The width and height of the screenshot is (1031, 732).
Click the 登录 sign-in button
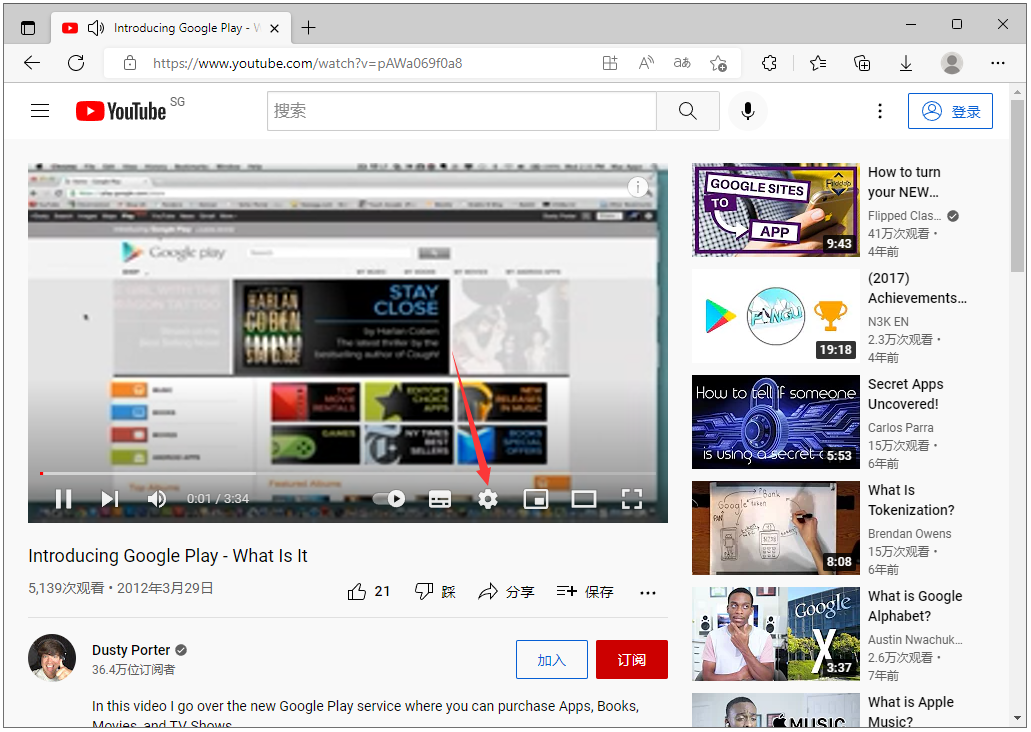[950, 111]
